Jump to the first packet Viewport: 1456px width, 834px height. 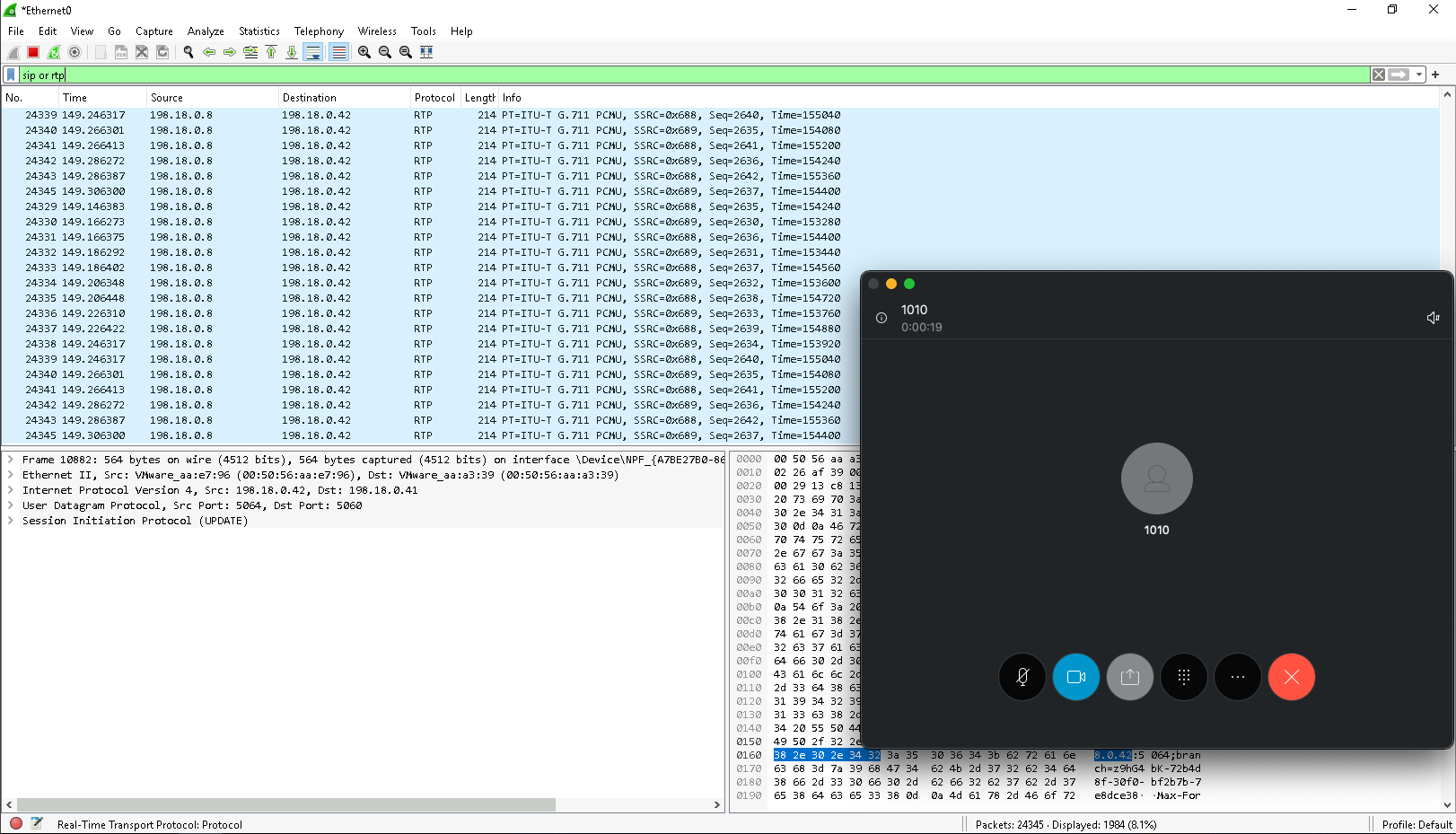pyautogui.click(x=271, y=52)
